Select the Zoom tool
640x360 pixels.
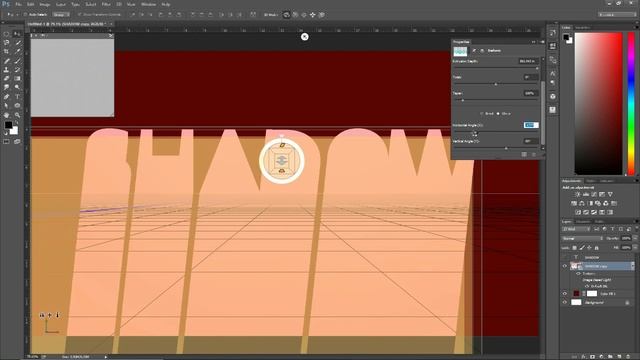coord(18,115)
